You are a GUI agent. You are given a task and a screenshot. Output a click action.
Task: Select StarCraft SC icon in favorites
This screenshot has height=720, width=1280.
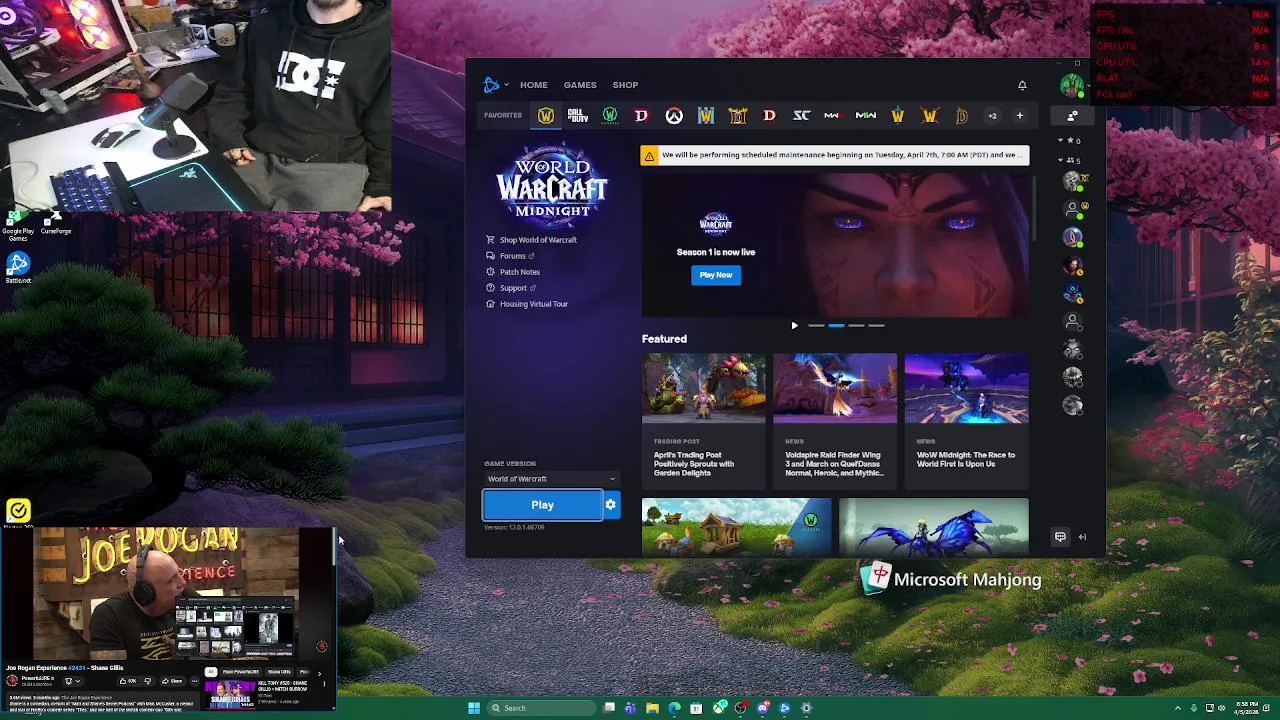[x=801, y=116]
